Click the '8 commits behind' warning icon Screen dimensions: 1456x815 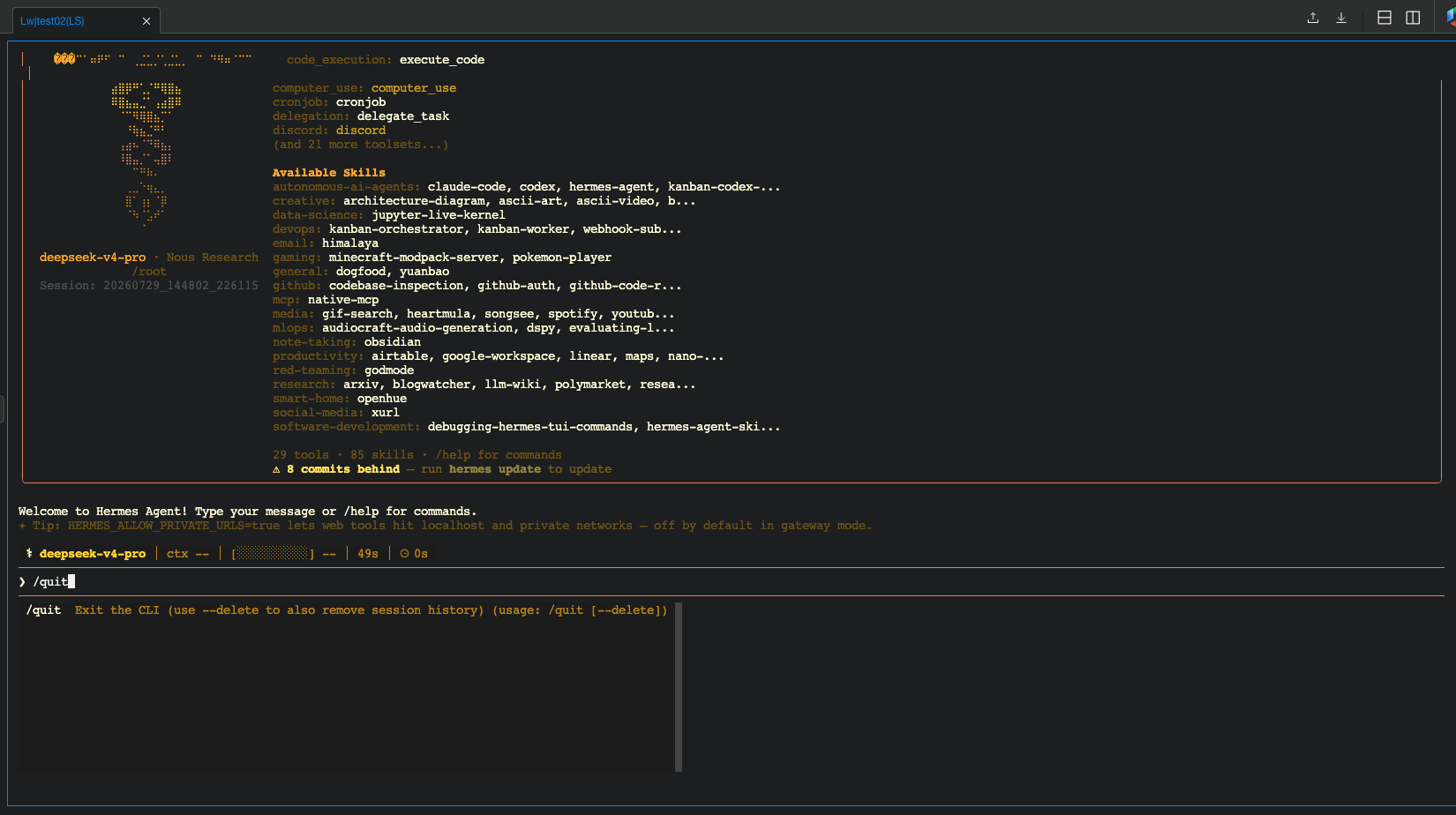(276, 469)
